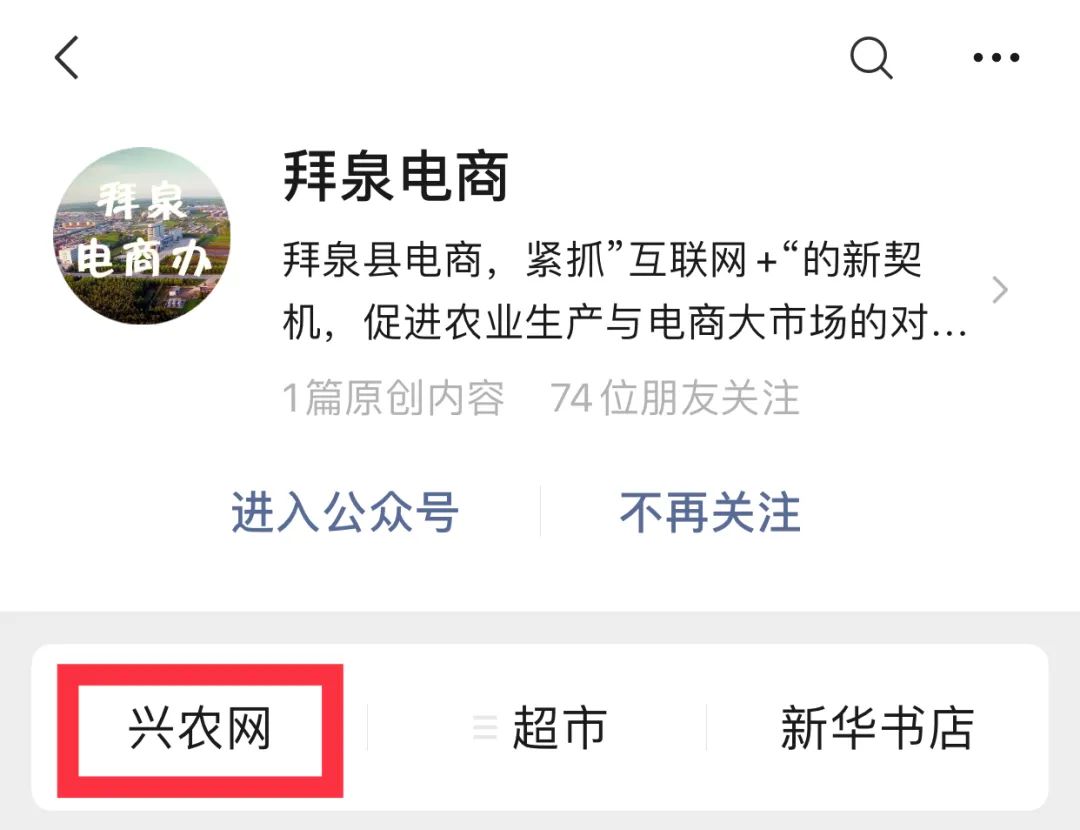The width and height of the screenshot is (1080, 830).
Task: Tap the separator between 超市 and 新华书店
Action: click(x=707, y=728)
